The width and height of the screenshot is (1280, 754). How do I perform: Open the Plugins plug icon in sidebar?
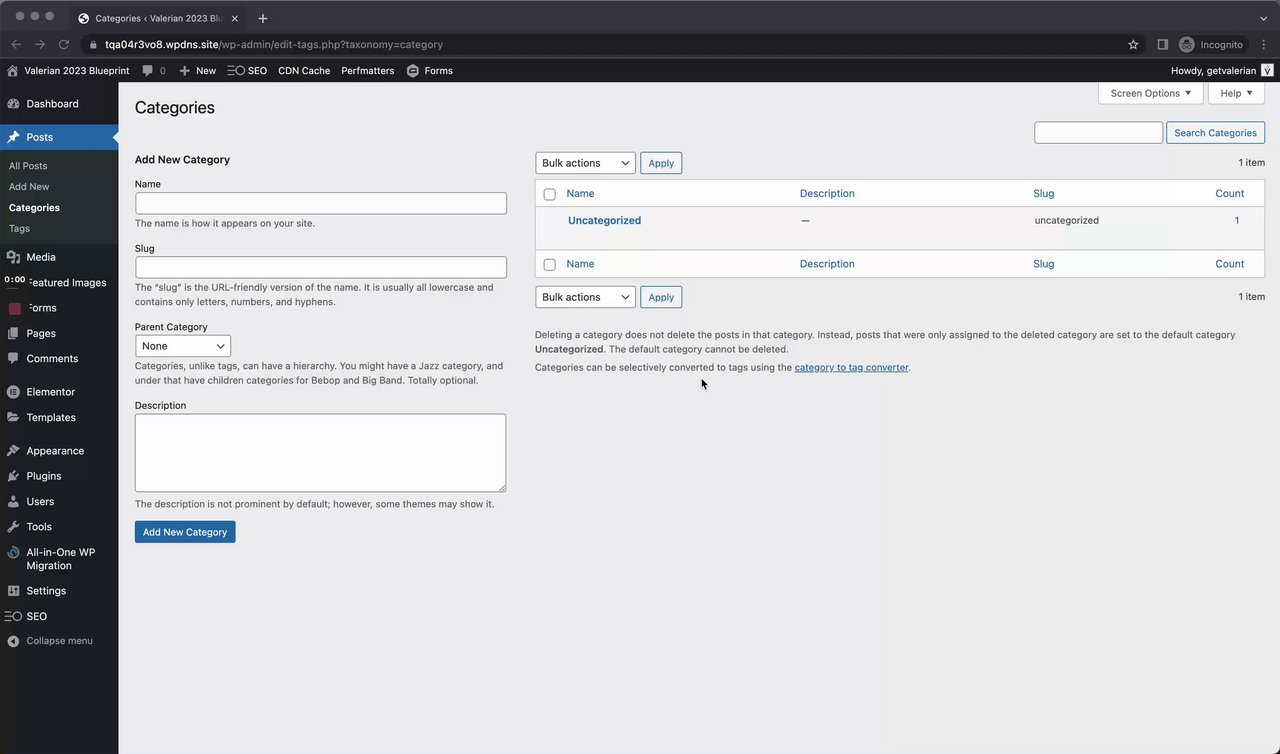click(x=13, y=476)
